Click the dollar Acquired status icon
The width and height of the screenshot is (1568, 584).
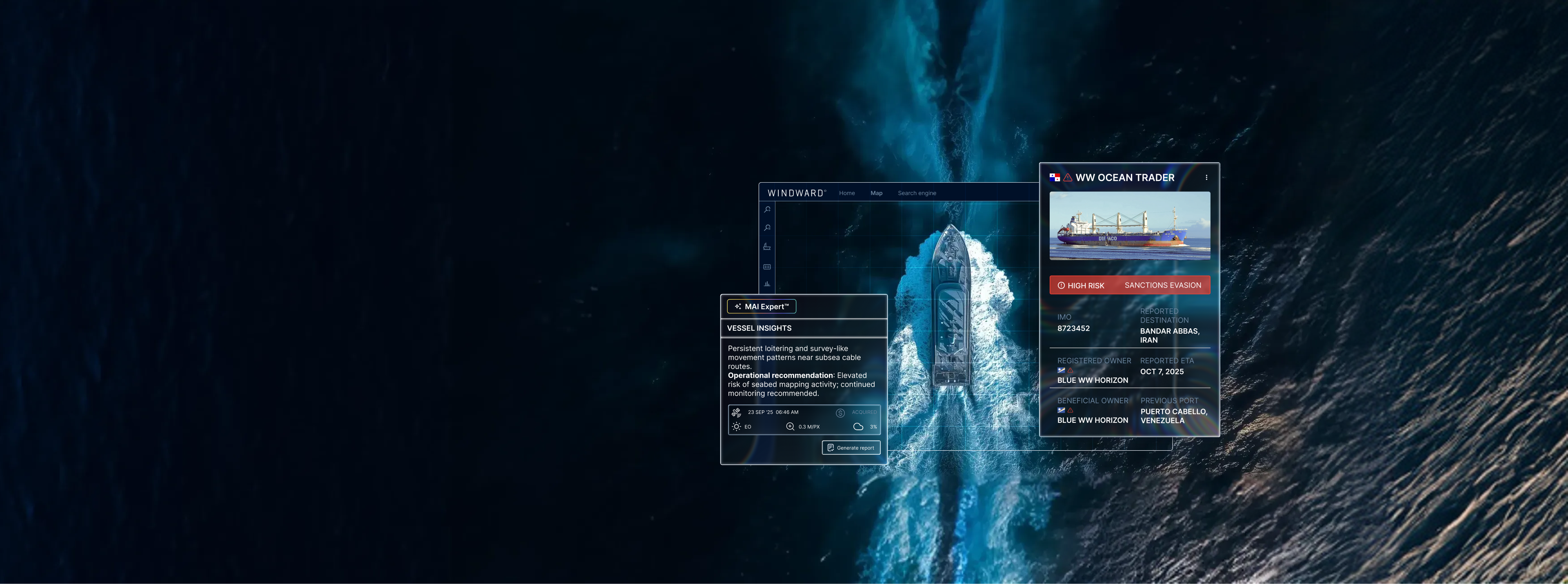840,413
